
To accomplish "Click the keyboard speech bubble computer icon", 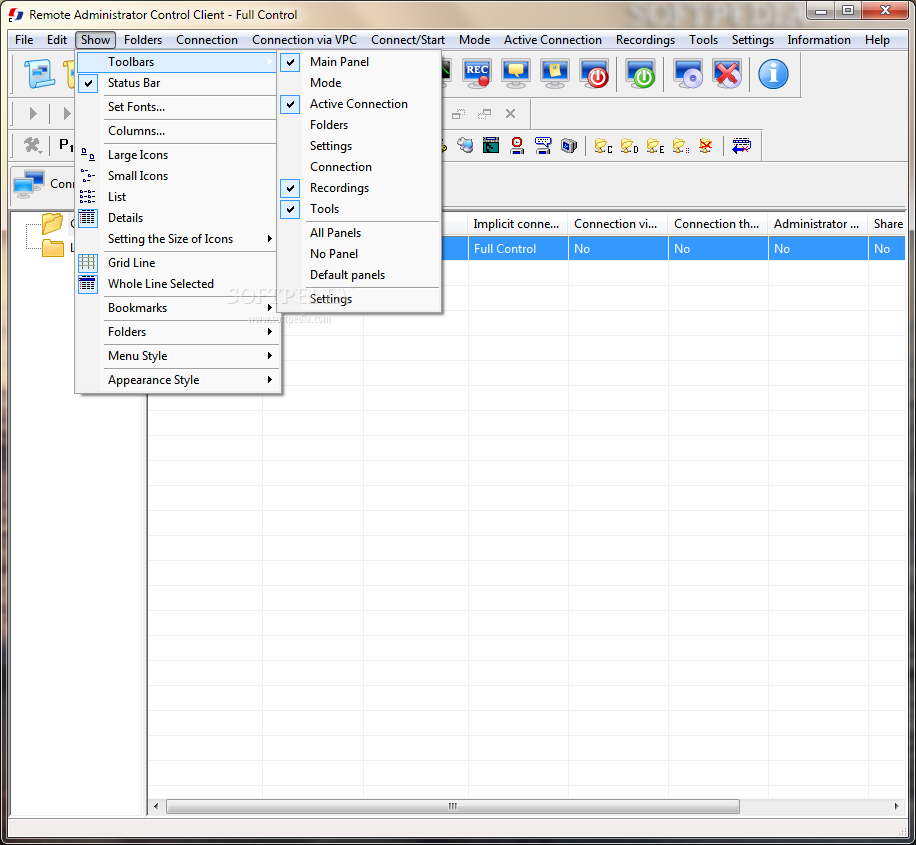I will point(543,145).
